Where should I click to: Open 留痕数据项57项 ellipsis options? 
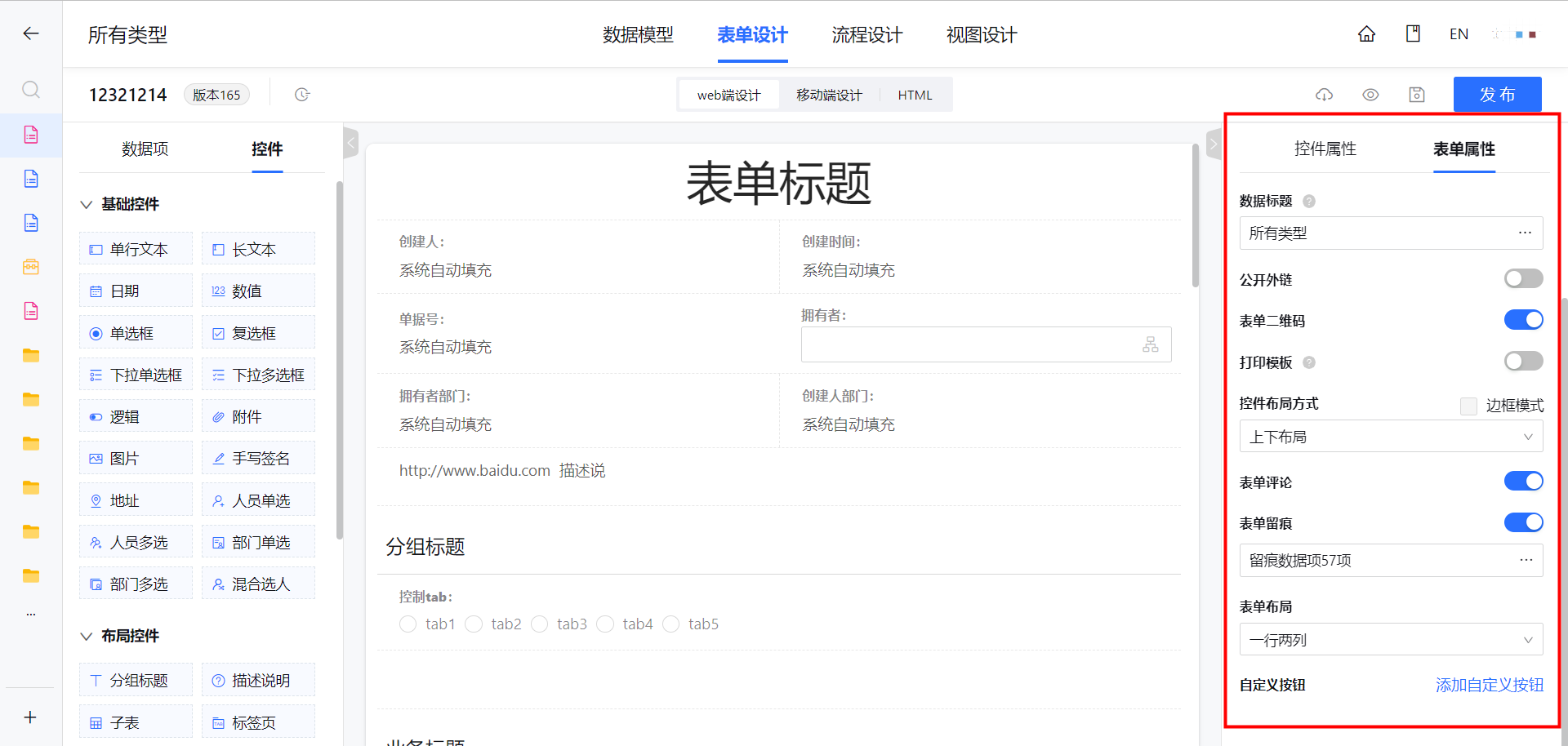click(1526, 560)
